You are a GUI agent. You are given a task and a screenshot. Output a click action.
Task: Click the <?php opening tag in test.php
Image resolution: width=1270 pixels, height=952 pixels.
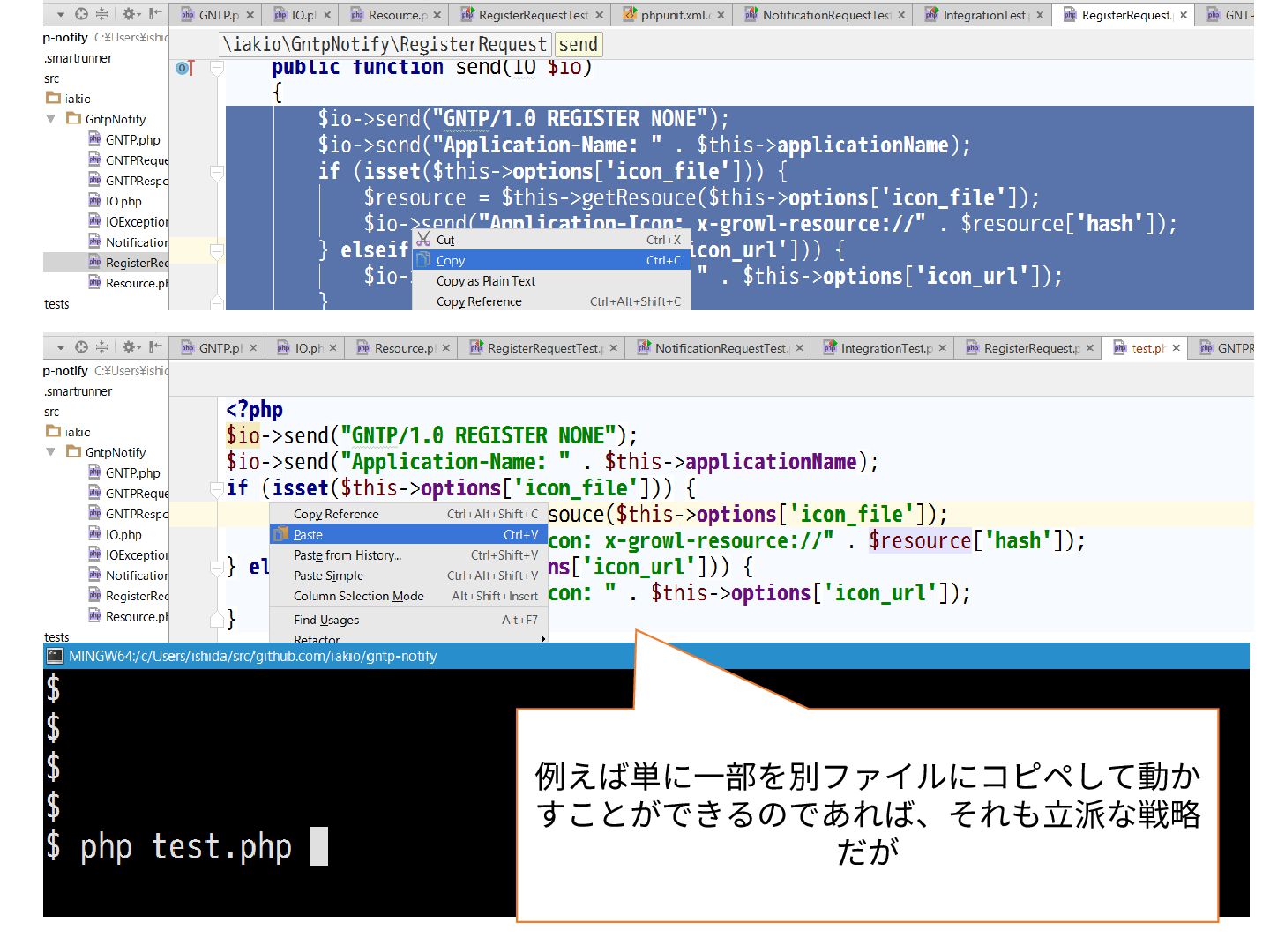[x=254, y=409]
